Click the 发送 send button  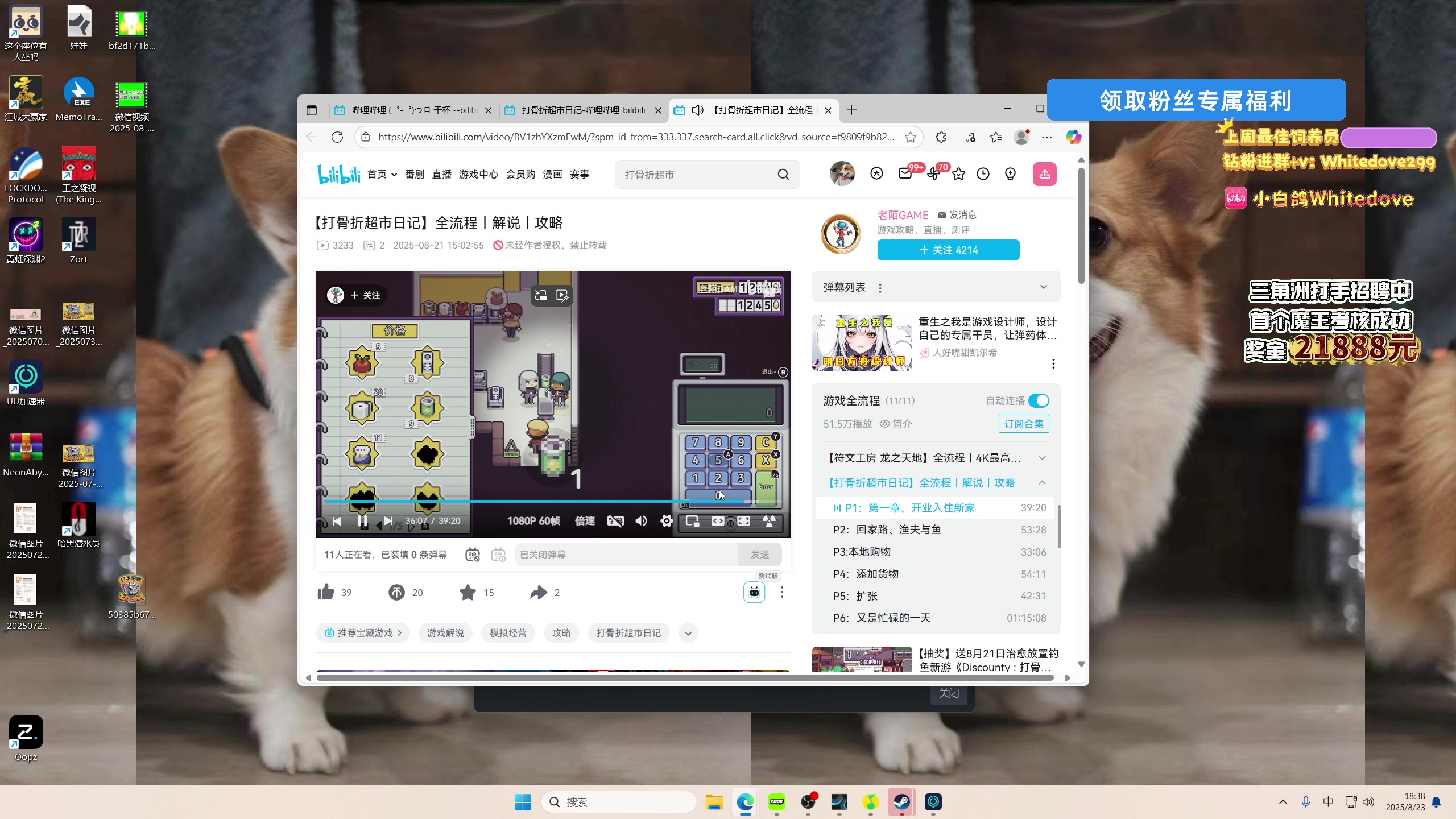click(760, 555)
